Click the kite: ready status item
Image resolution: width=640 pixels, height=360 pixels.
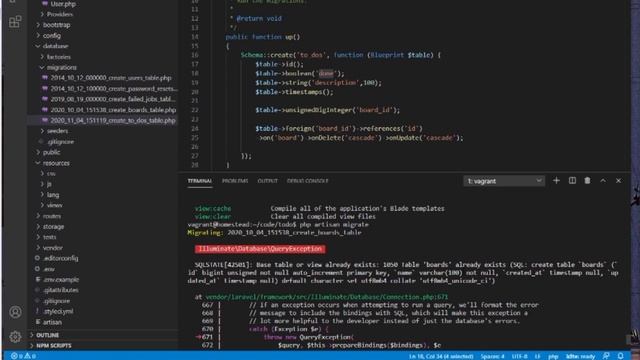(x=580, y=356)
